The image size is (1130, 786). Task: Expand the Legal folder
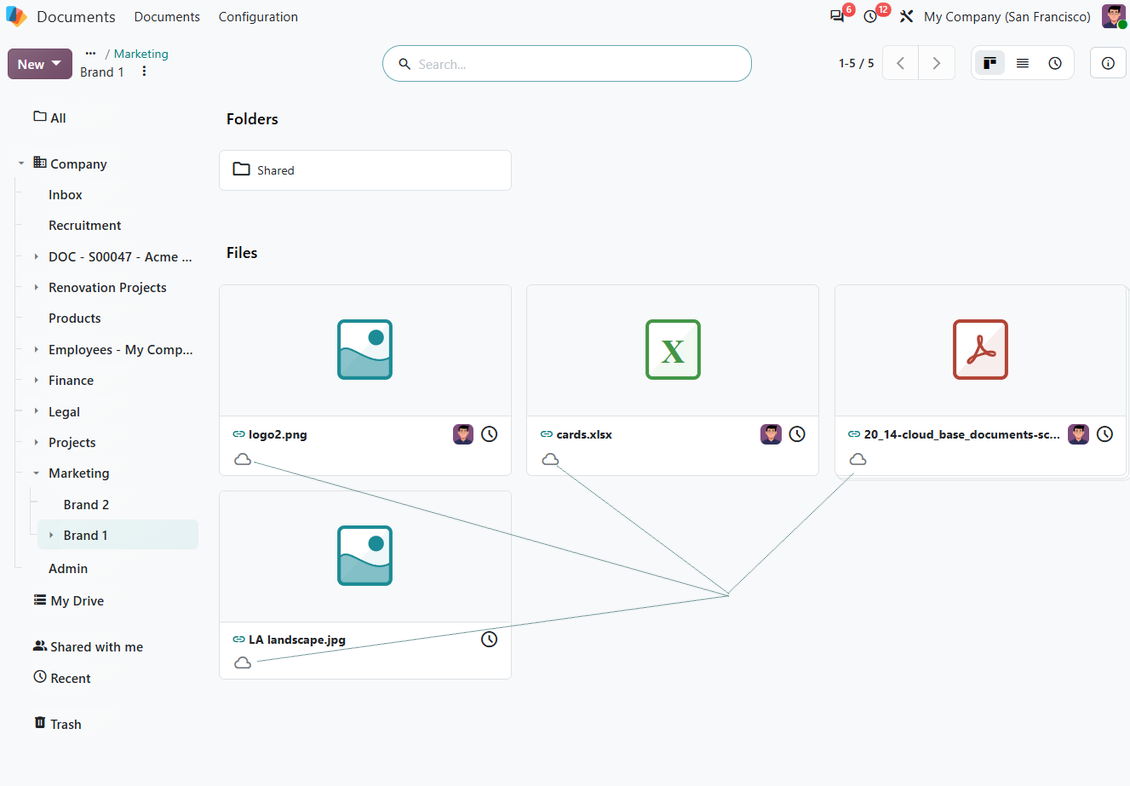[36, 411]
